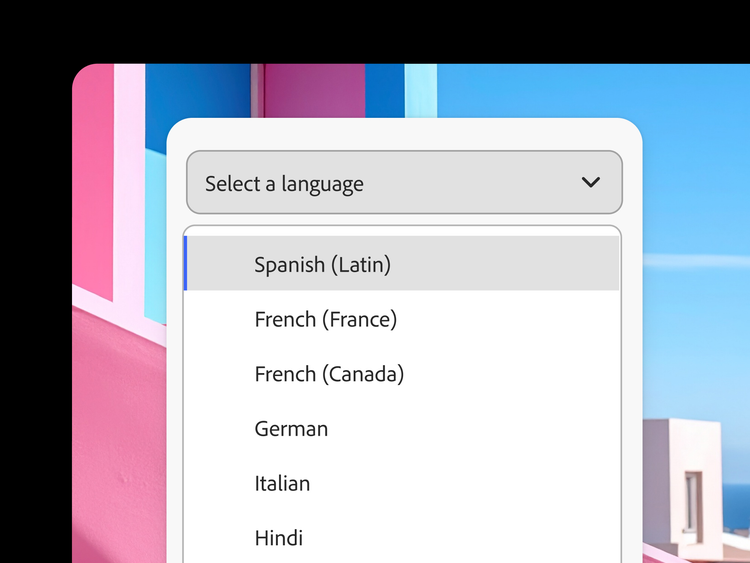Screen dimensions: 750x563
Task: Click the 'Select a language' placeholder text
Action: coord(284,184)
